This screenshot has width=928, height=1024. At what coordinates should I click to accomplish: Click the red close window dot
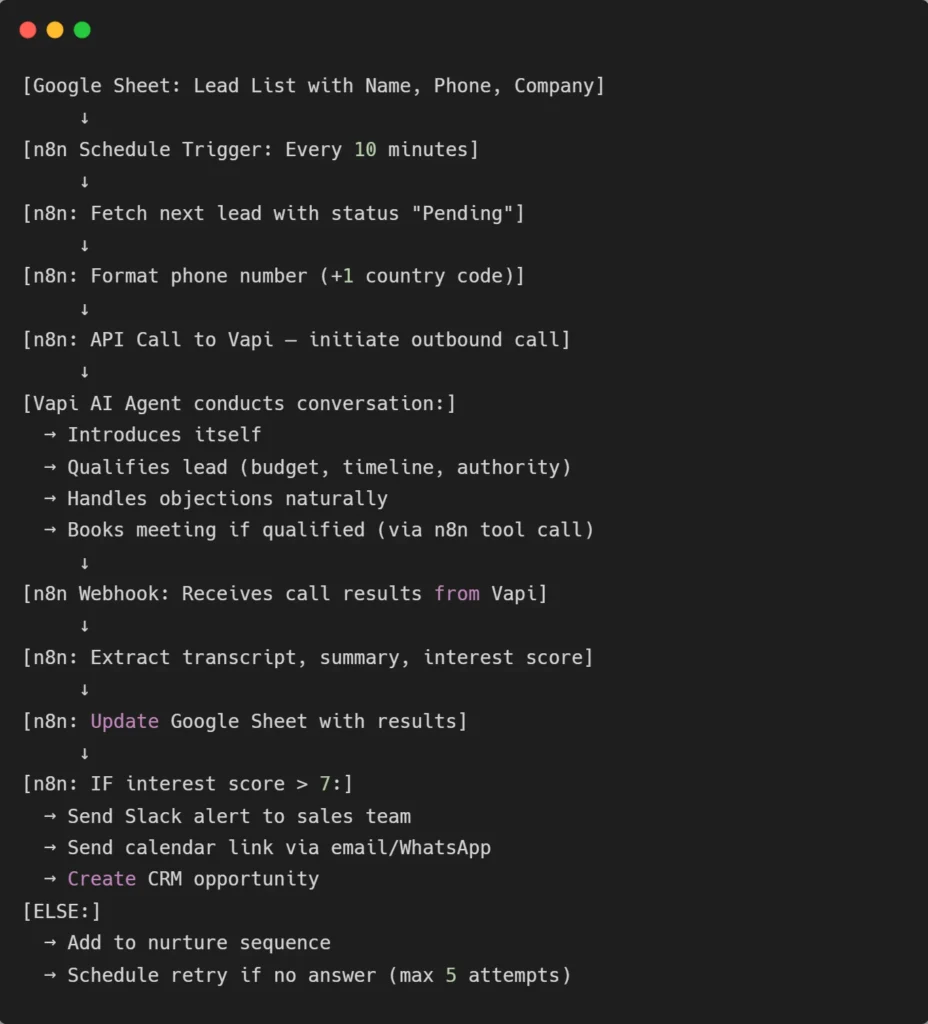28,30
